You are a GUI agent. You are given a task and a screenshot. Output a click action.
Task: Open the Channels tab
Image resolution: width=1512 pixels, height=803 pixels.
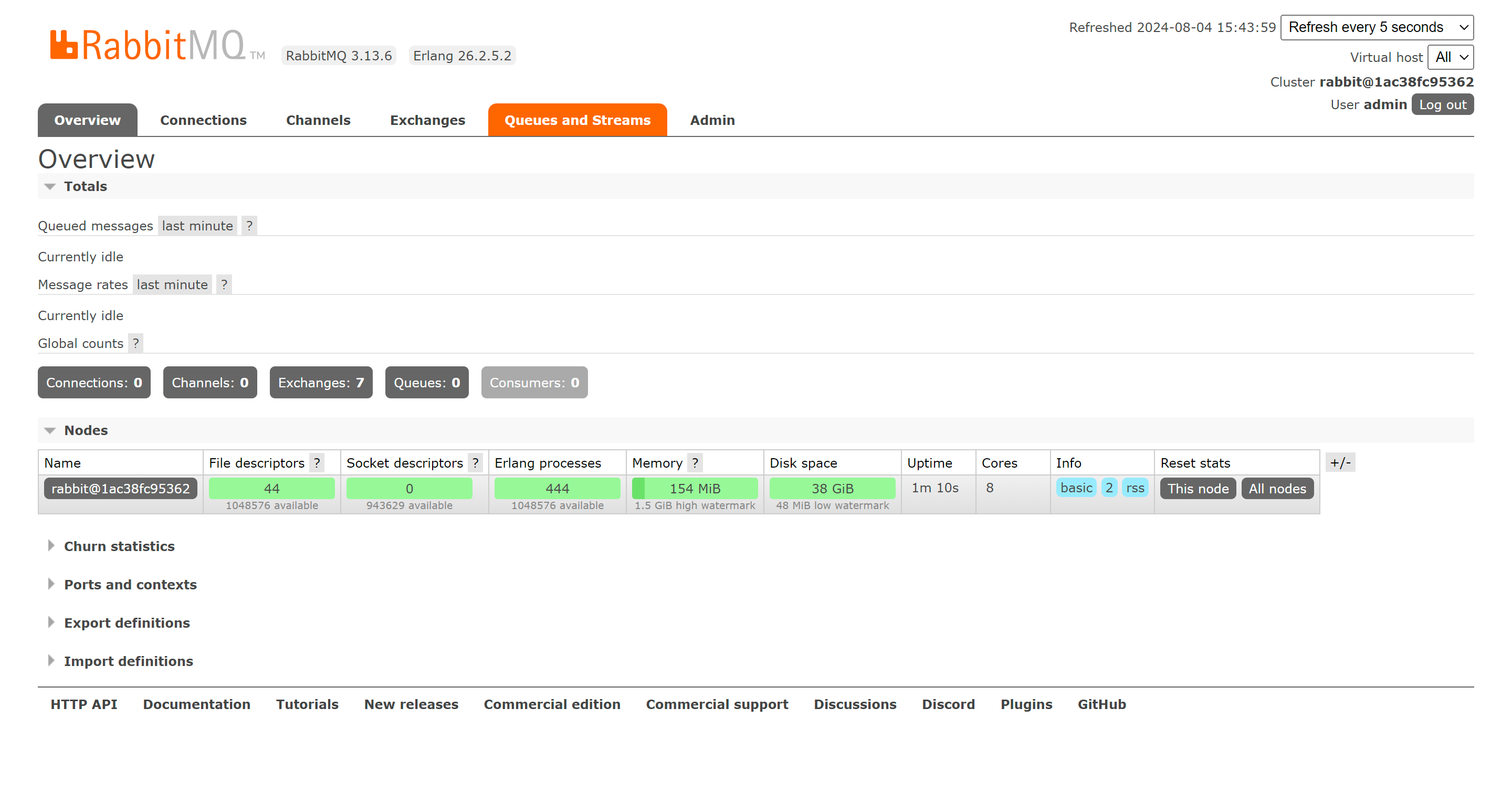point(318,120)
